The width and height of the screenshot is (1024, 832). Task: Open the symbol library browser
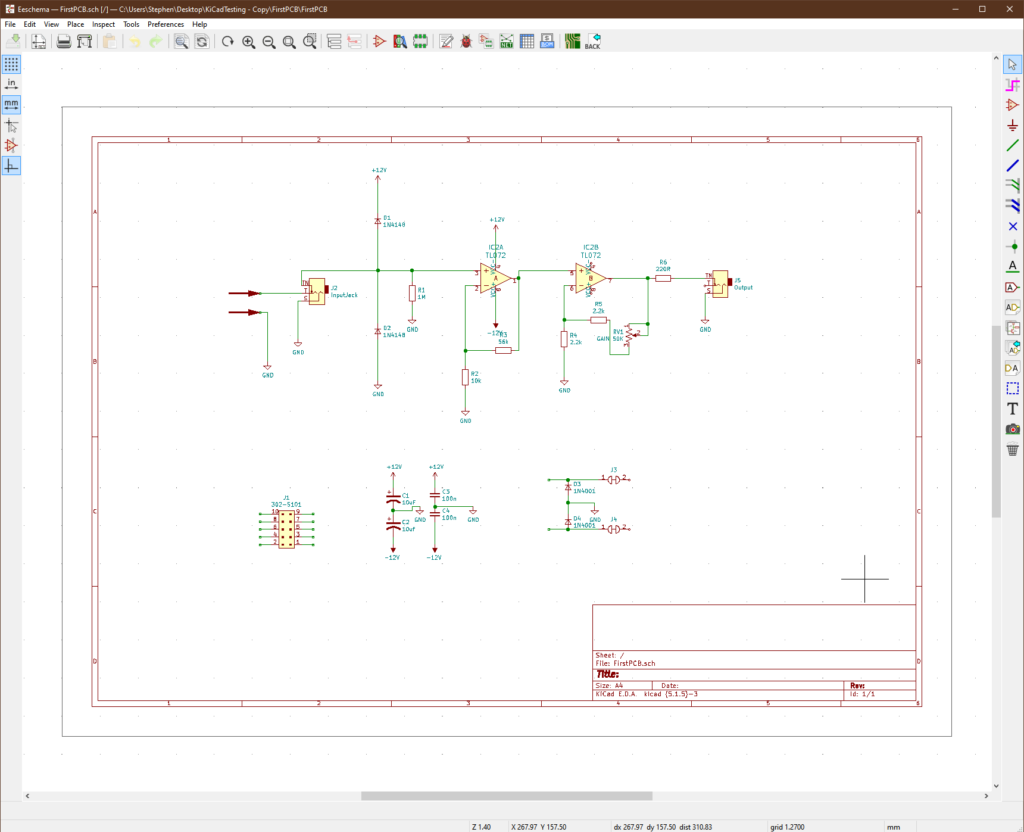400,42
